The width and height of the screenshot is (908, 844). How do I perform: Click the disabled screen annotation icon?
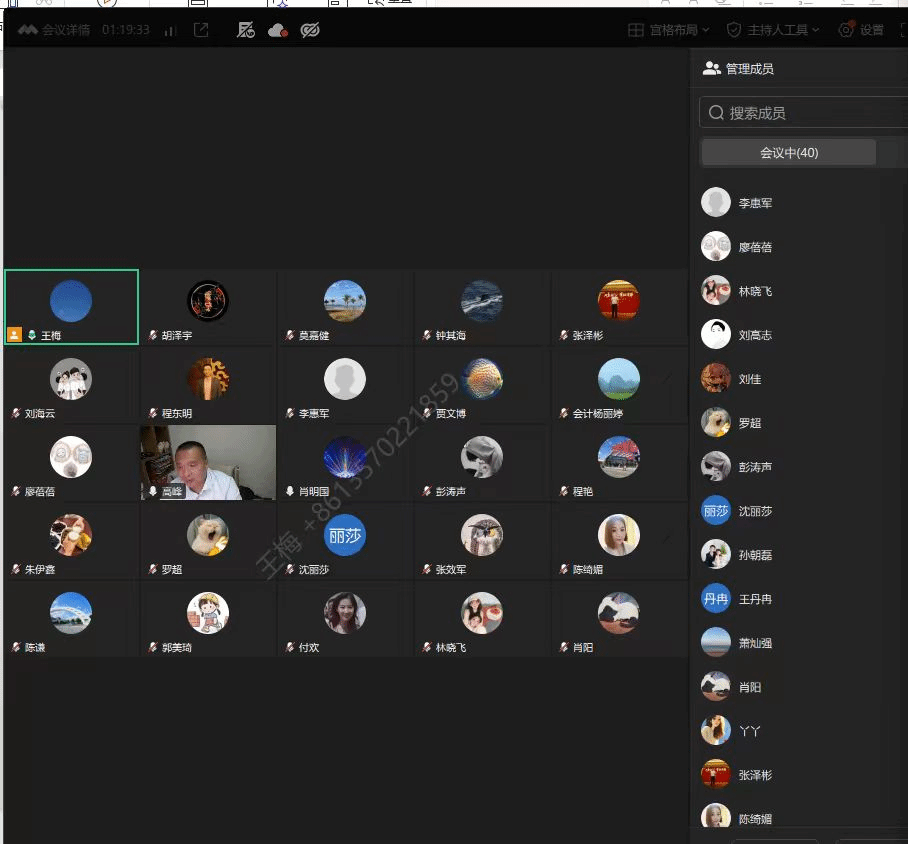click(246, 30)
